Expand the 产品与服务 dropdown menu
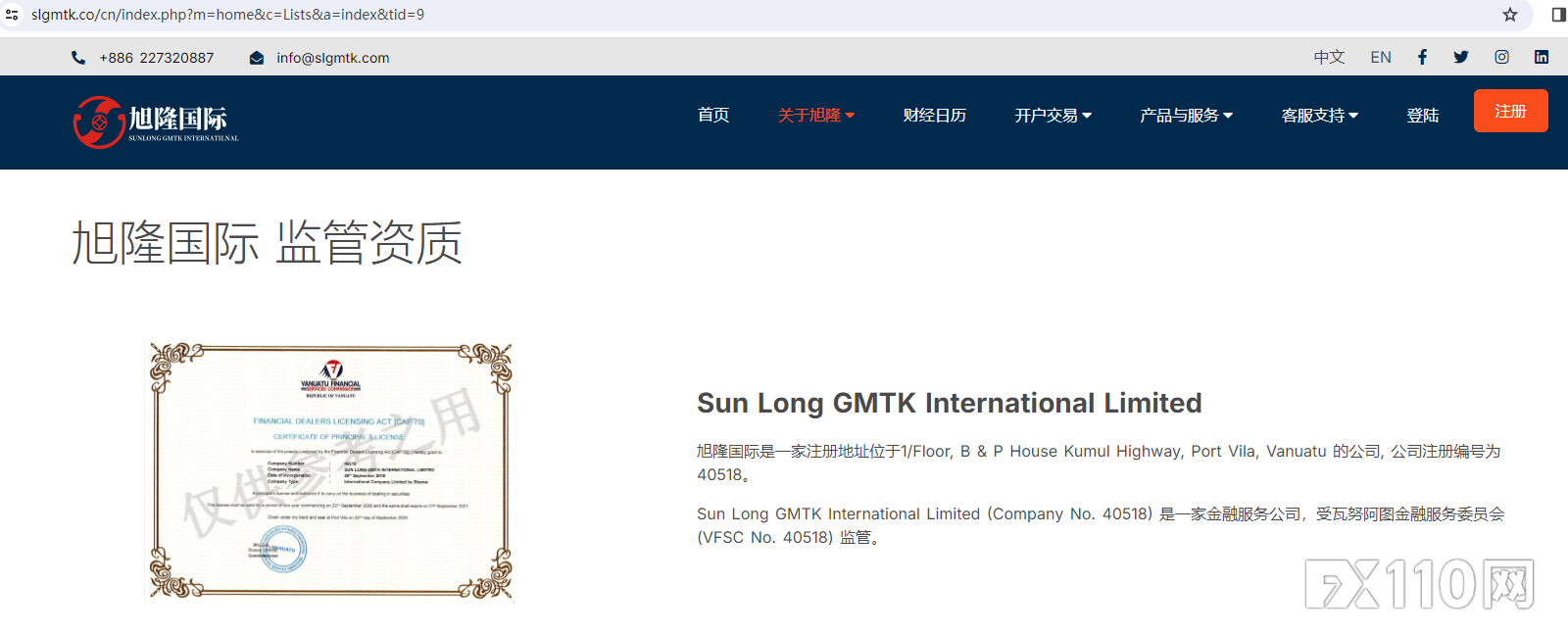 click(x=1187, y=115)
